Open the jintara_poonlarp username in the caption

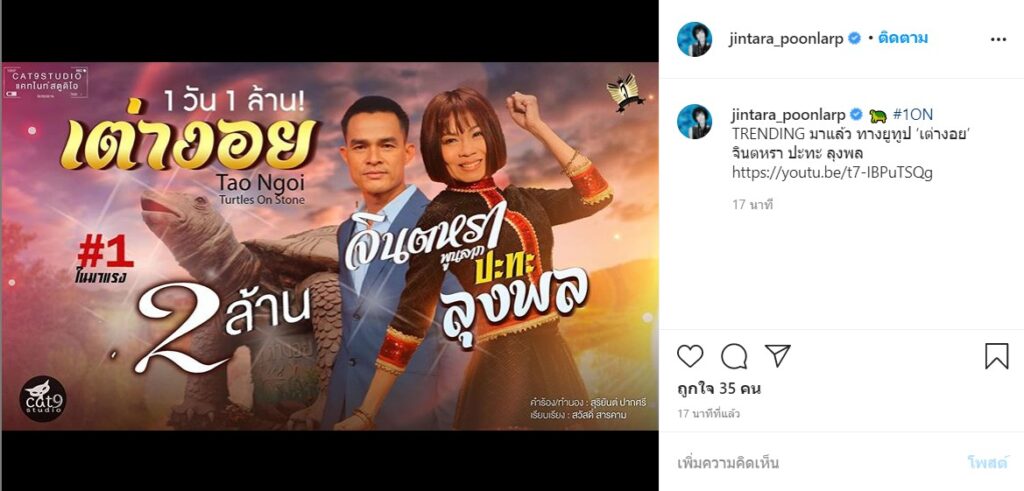(x=789, y=115)
